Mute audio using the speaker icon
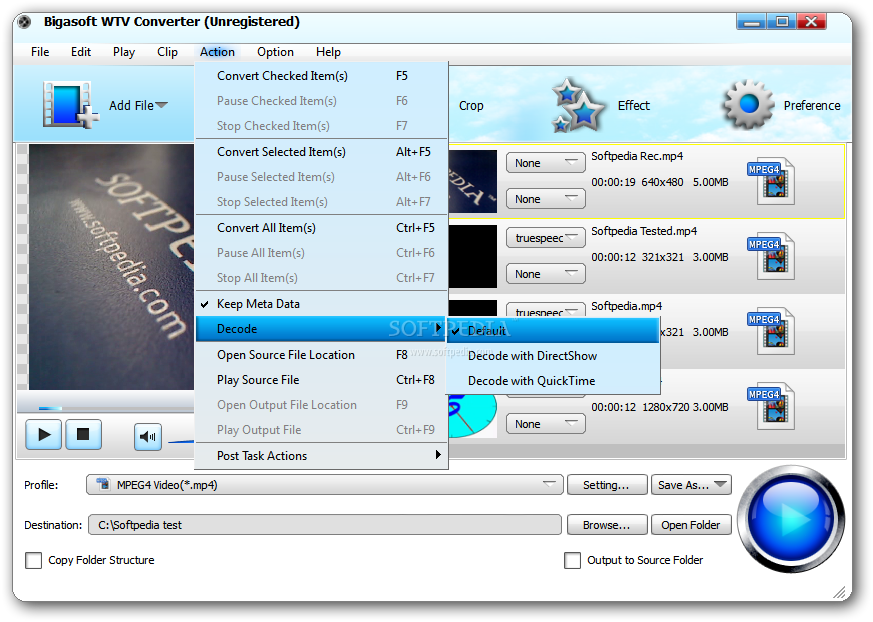873x622 pixels. coord(148,437)
